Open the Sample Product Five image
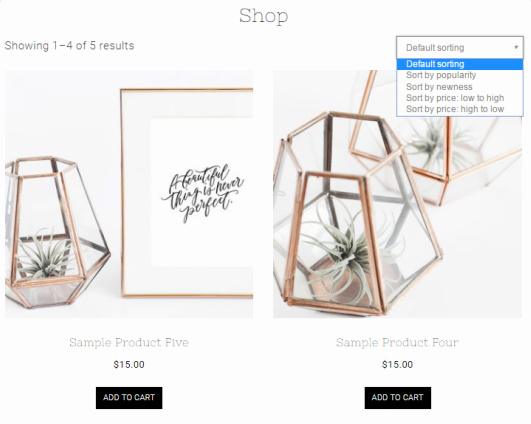The image size is (531, 424). point(129,194)
